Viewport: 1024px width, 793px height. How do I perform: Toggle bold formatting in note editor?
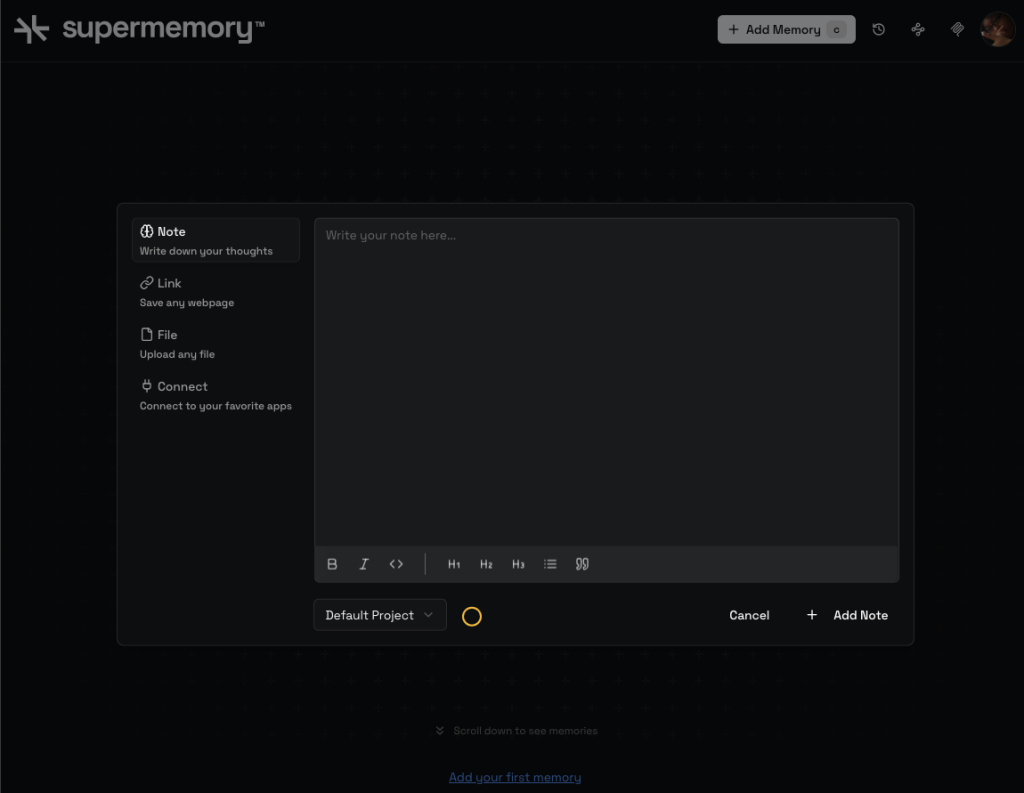point(333,564)
